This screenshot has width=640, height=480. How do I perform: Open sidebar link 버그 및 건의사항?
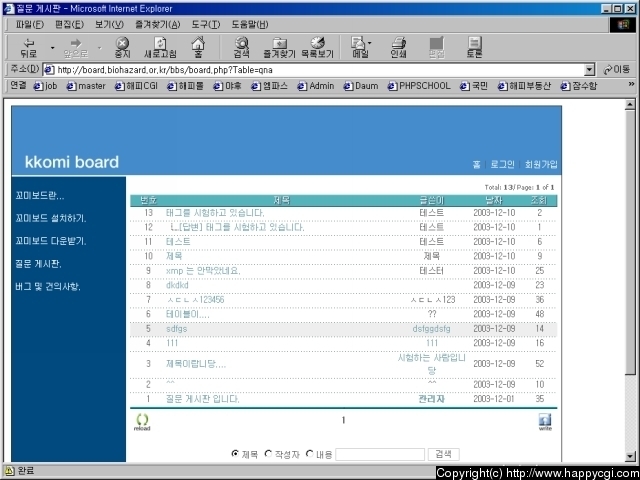[48, 287]
